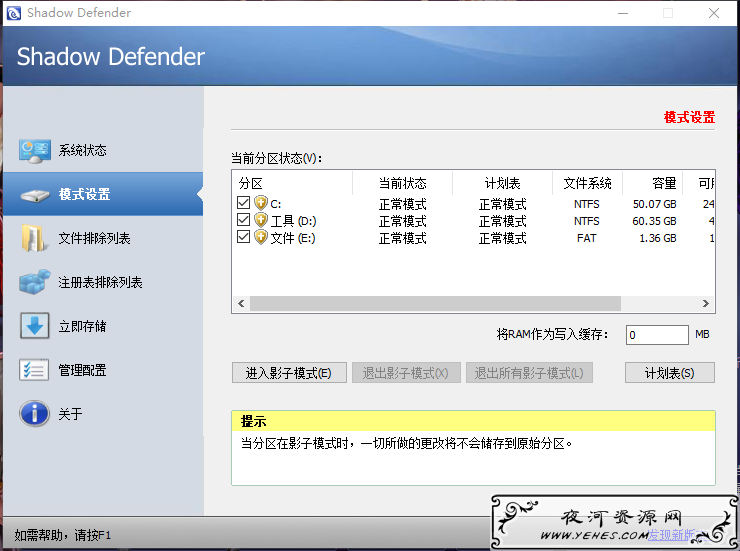Sort by the 计划表 column header
Image resolution: width=740 pixels, height=551 pixels.
[502, 184]
